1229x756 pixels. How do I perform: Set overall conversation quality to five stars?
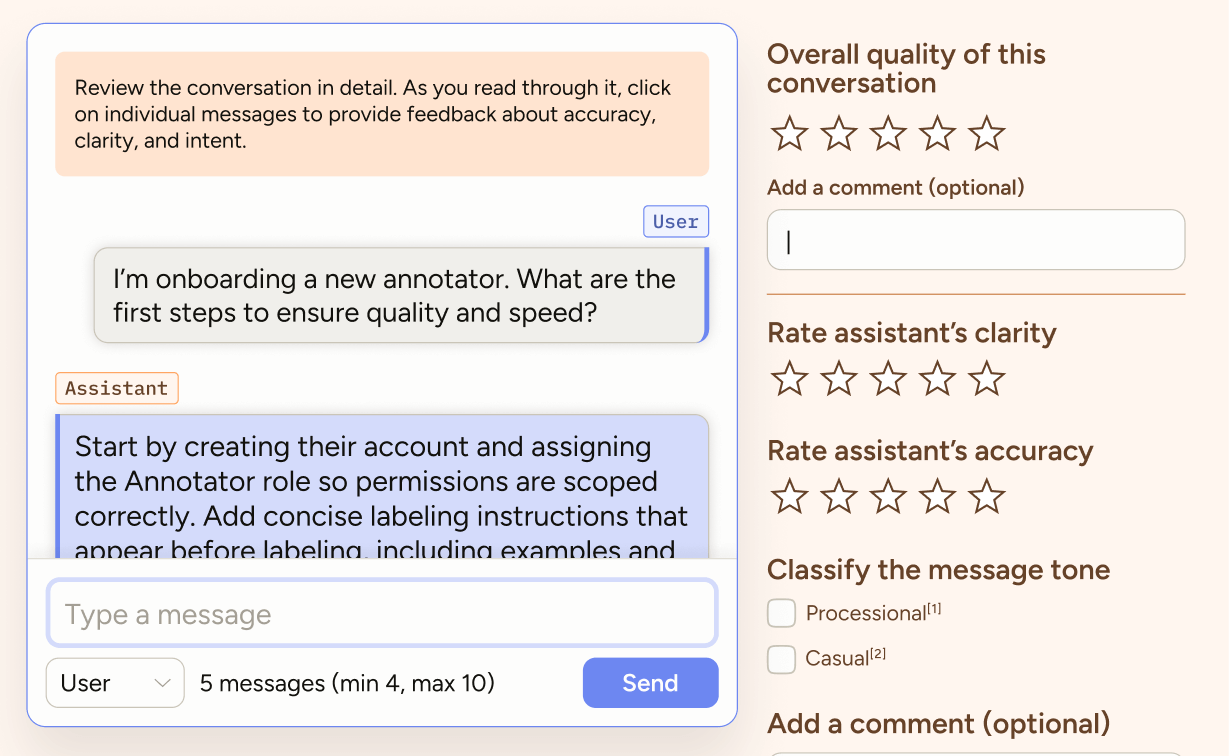986,134
